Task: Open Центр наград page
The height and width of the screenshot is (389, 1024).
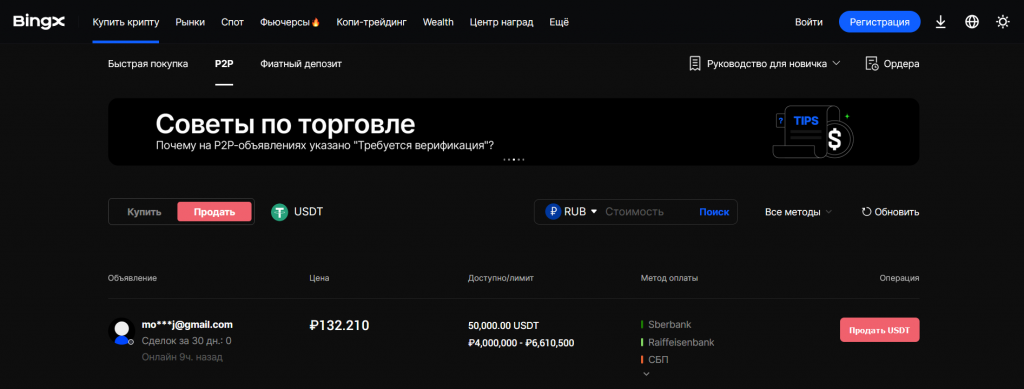Action: (502, 22)
